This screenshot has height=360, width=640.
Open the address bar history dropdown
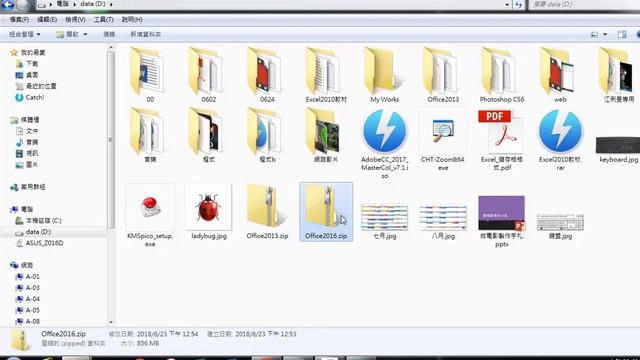coord(507,4)
